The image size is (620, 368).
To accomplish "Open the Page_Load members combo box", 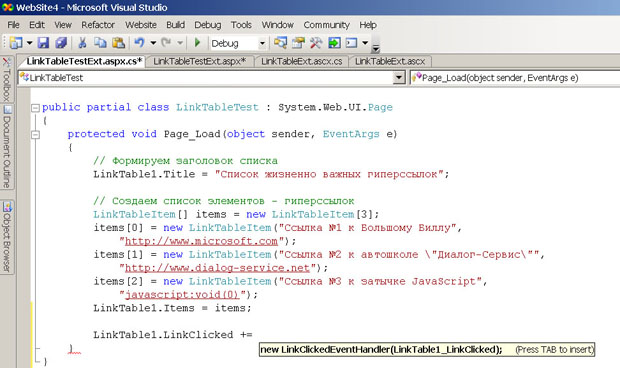I will click(515, 77).
